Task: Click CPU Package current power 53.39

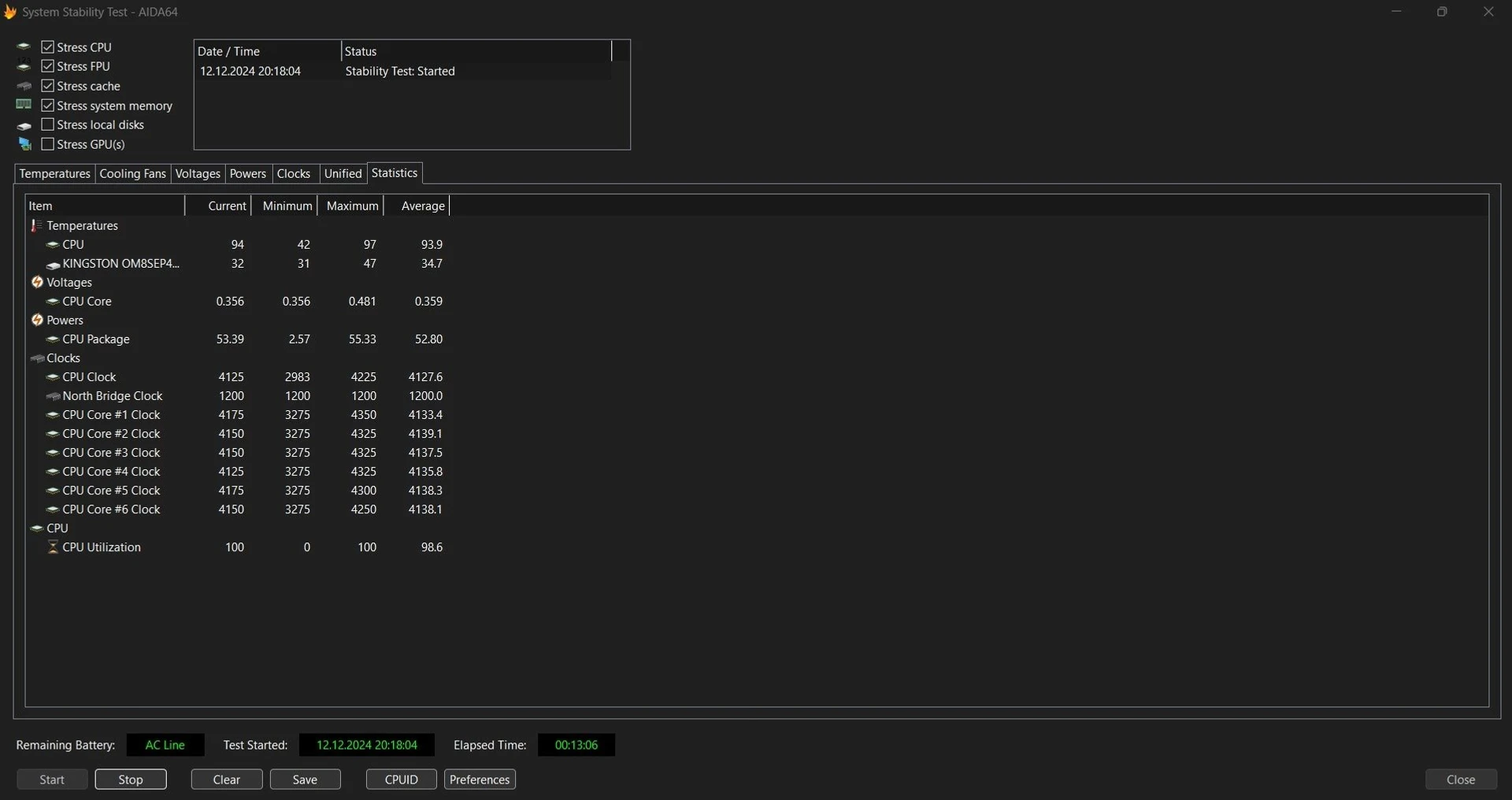Action: pyautogui.click(x=230, y=339)
